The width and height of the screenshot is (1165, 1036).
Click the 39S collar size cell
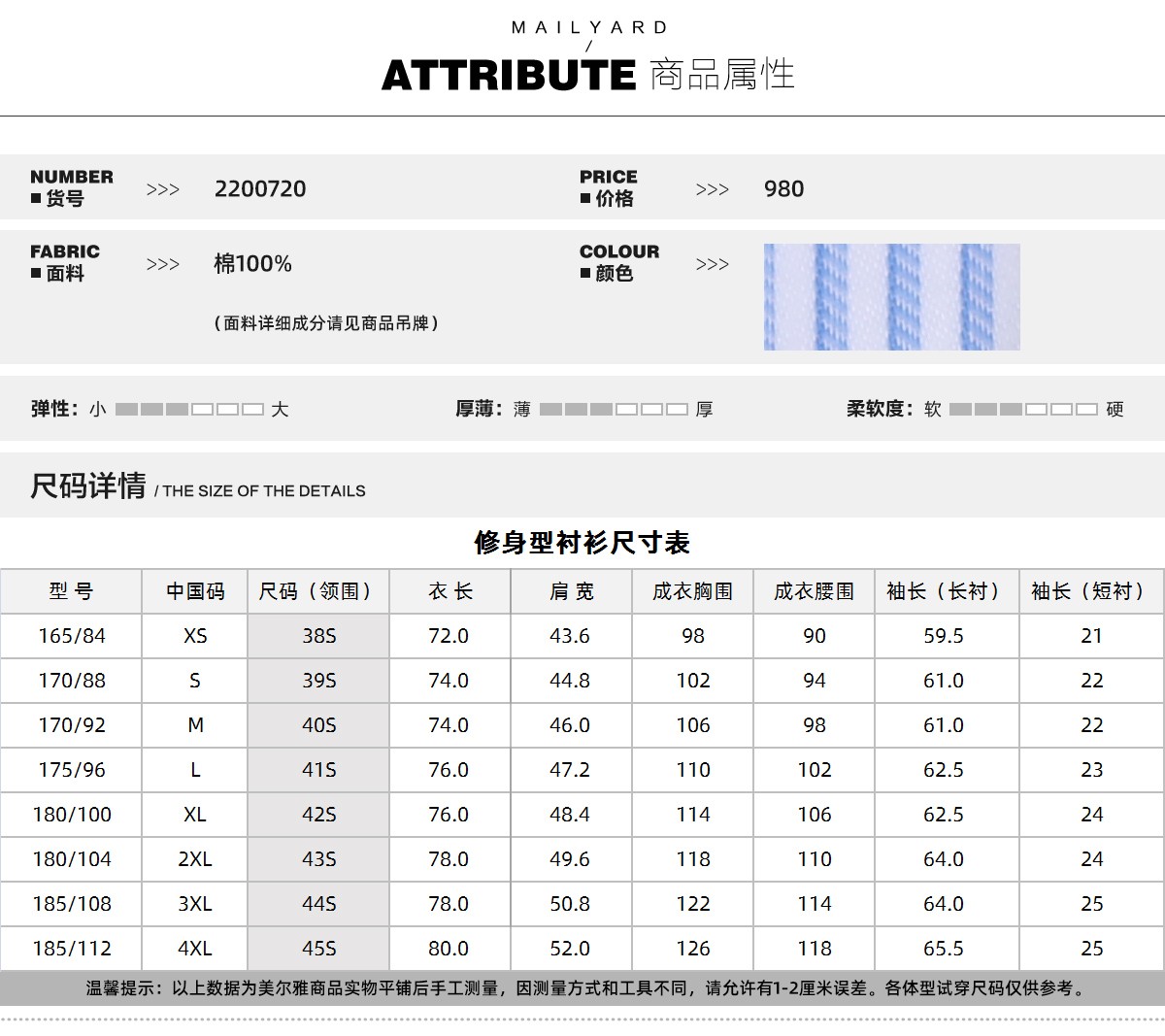(x=318, y=681)
